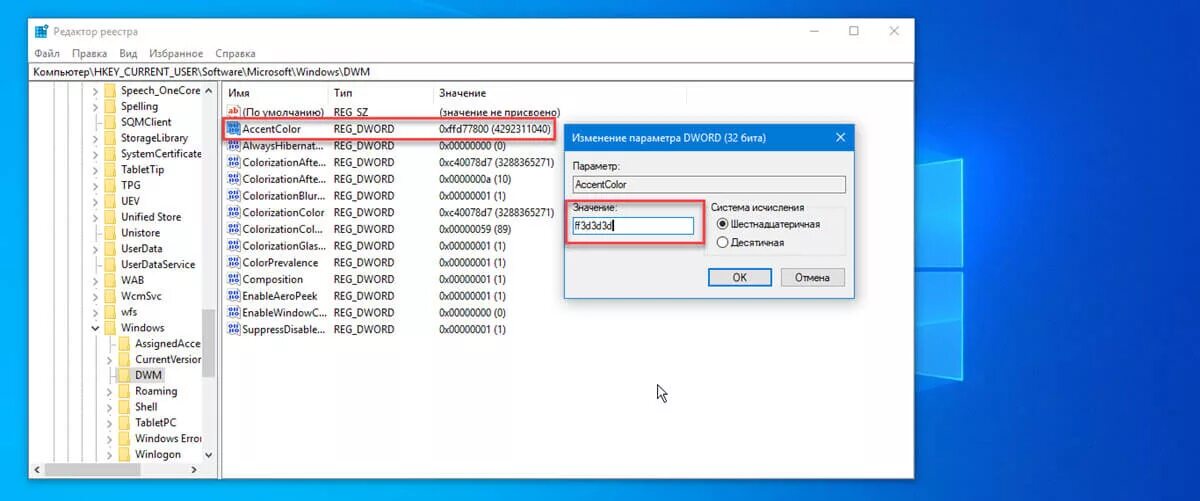Click the tree scroll-down arrow
Image resolution: width=1200 pixels, height=501 pixels.
point(209,454)
